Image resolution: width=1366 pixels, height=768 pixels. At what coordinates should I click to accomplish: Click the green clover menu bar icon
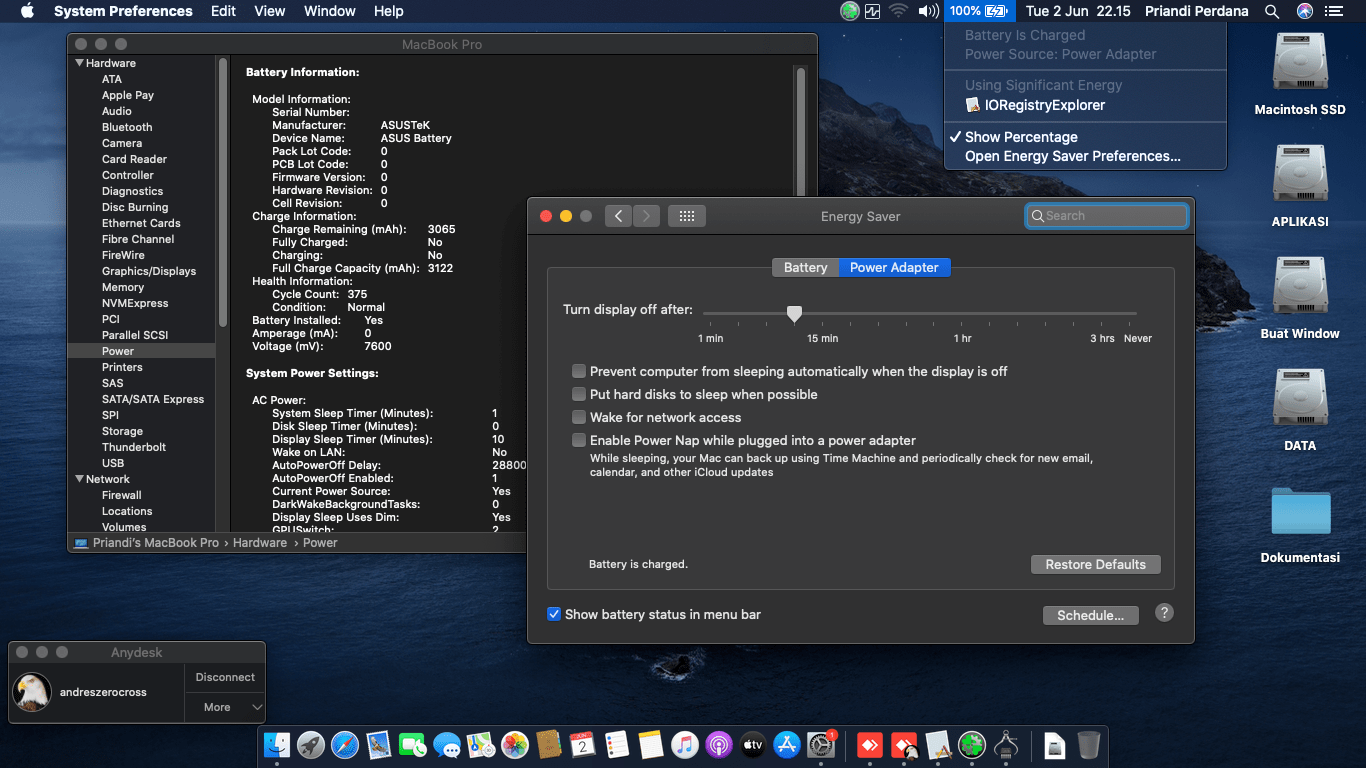pos(850,11)
